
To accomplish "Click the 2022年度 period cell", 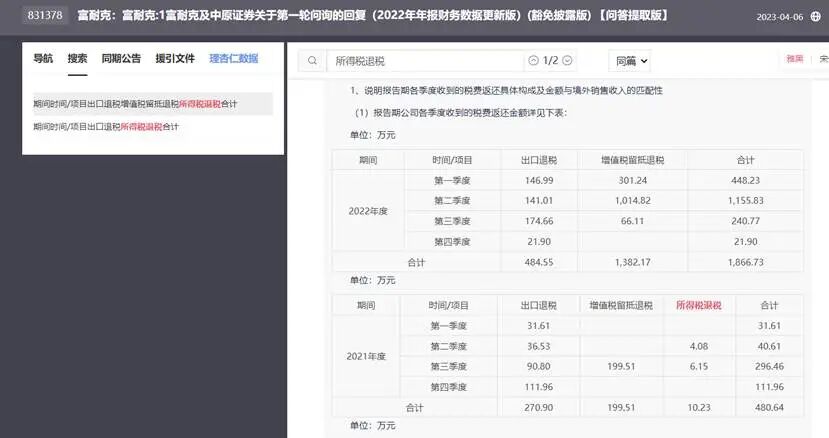I will [368, 211].
